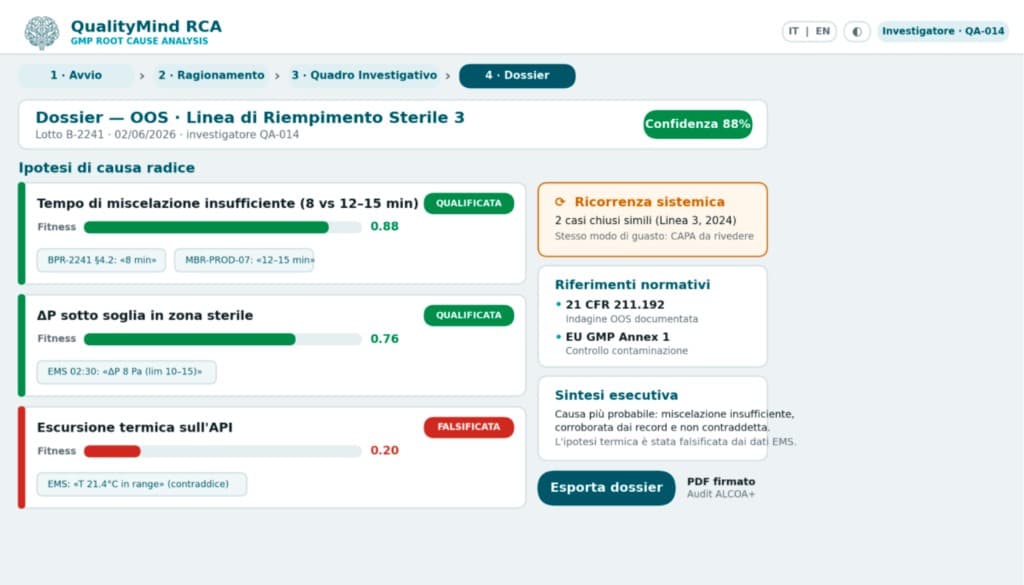Open reference EU GMP Annex 1
Viewport: 1024px width, 585px height.
617,337
